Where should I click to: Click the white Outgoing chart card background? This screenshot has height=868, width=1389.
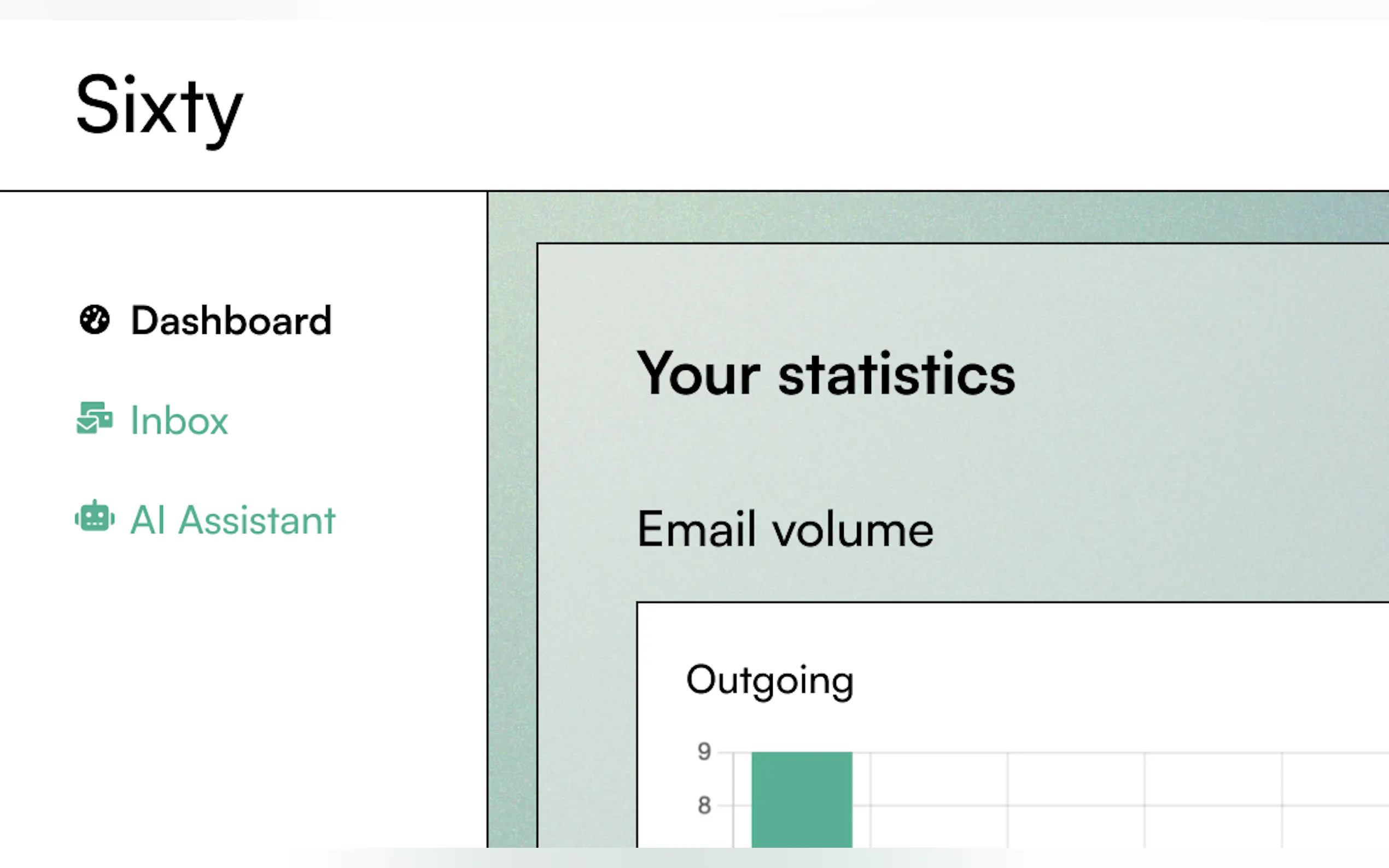tap(1091, 677)
